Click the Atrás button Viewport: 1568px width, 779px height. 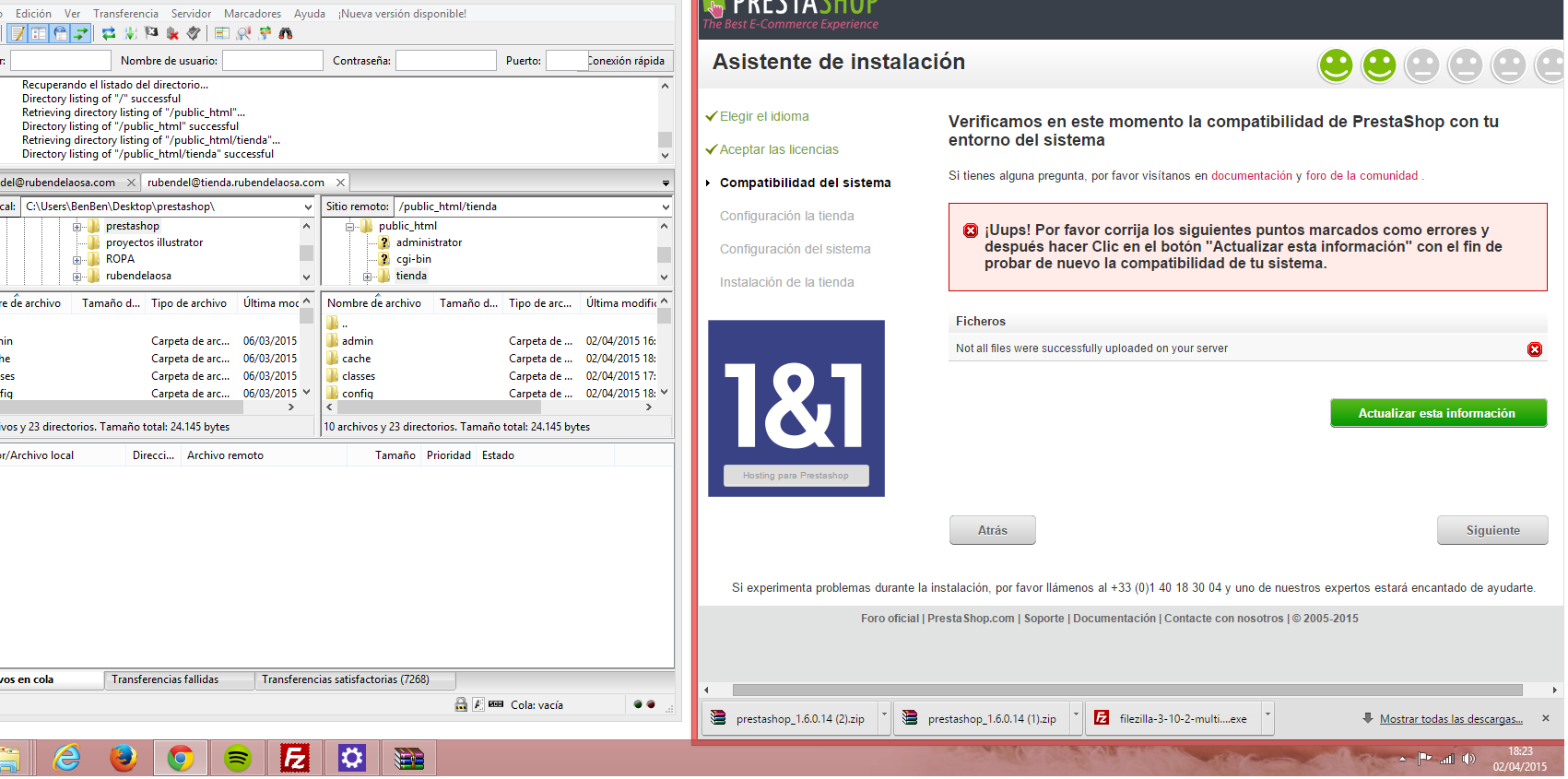point(993,531)
